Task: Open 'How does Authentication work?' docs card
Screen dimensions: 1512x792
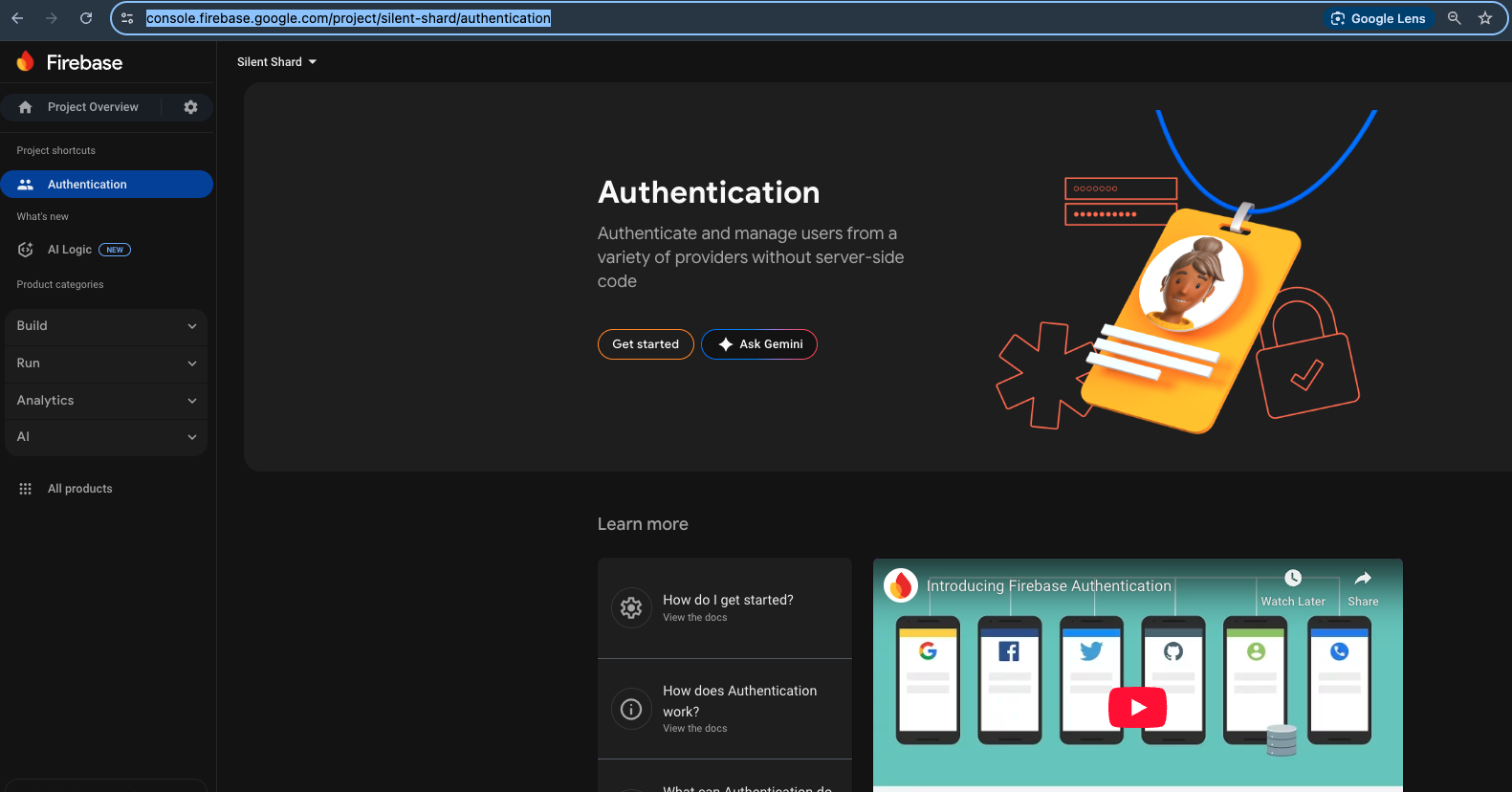Action: pos(725,709)
